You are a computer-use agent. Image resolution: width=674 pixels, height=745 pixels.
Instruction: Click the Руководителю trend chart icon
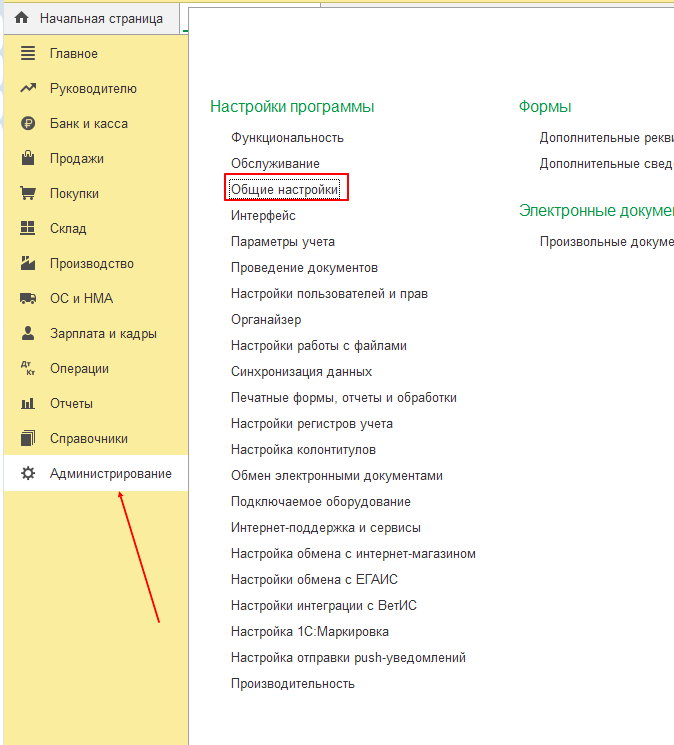click(x=28, y=88)
